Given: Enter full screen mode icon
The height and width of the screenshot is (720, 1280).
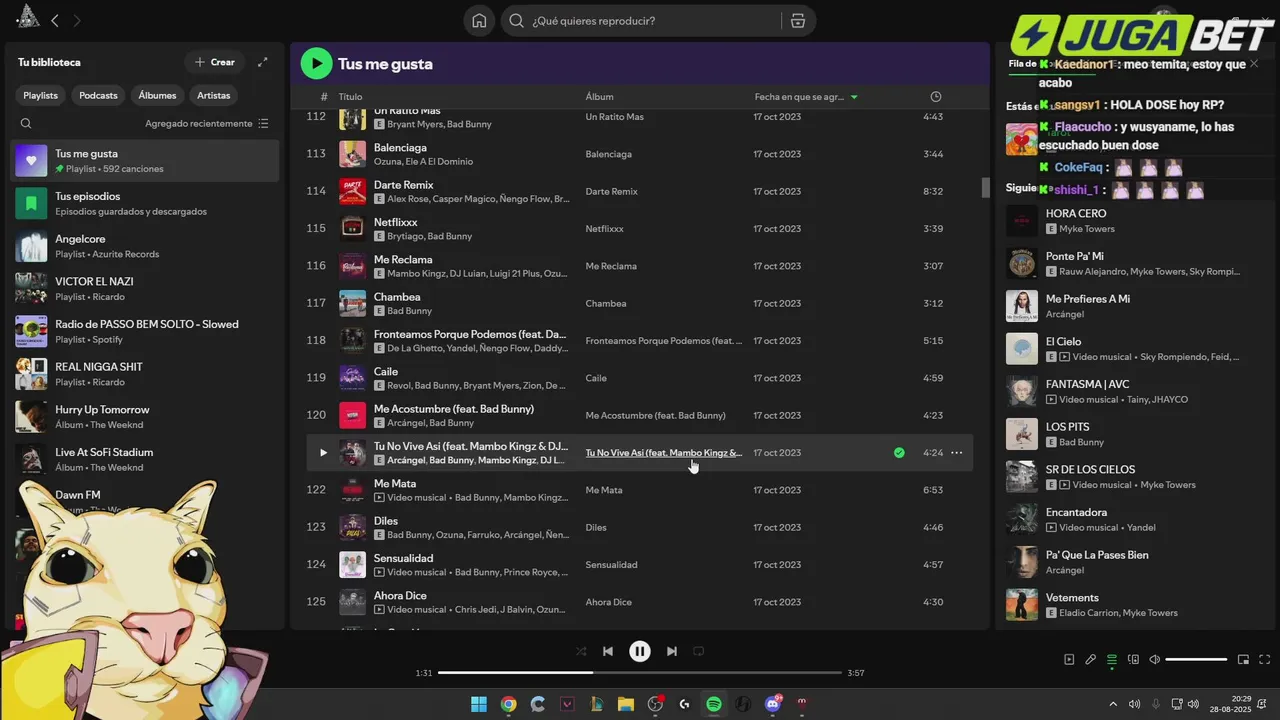Looking at the screenshot, I should click(1265, 660).
